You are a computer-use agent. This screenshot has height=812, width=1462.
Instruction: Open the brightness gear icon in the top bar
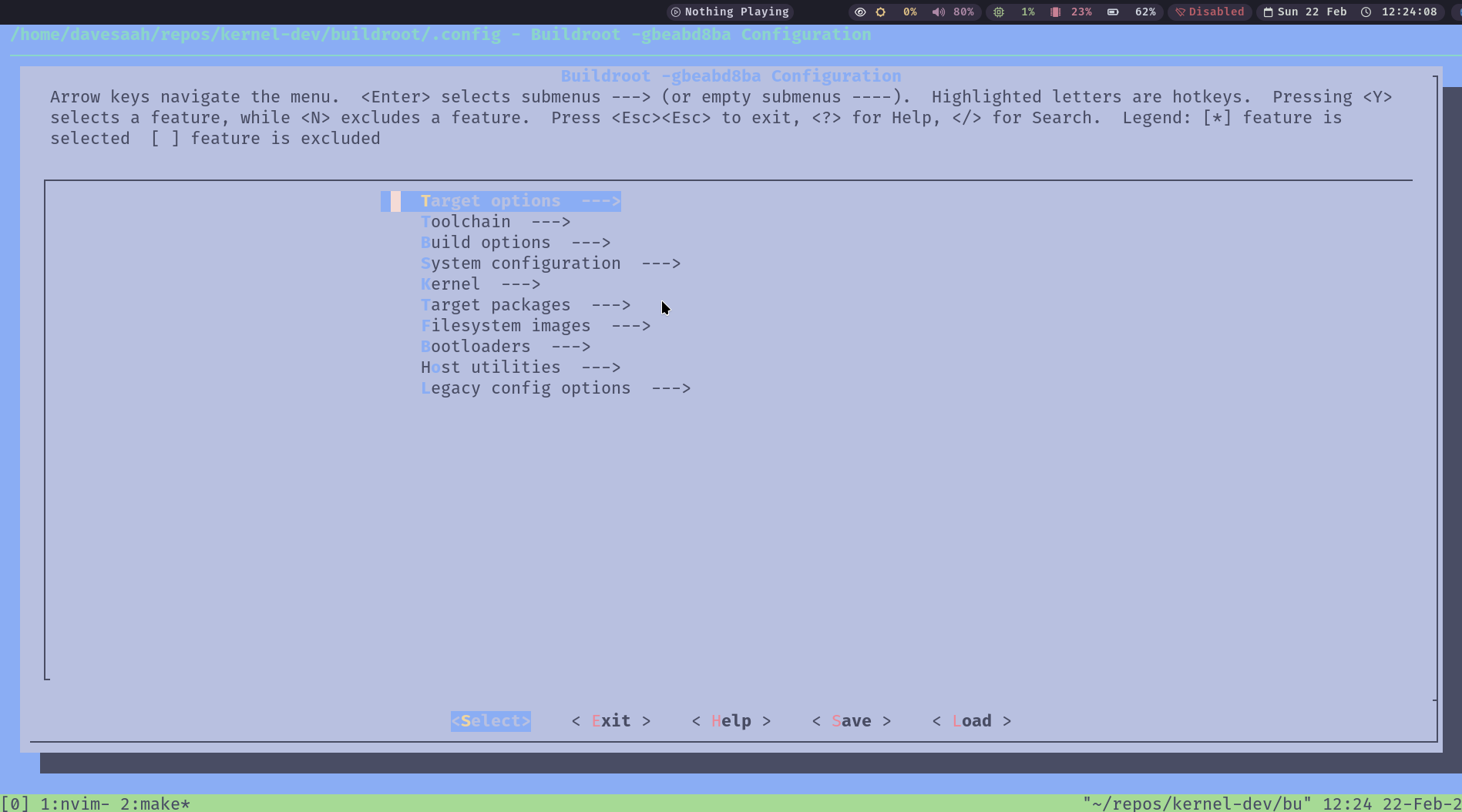pos(879,12)
